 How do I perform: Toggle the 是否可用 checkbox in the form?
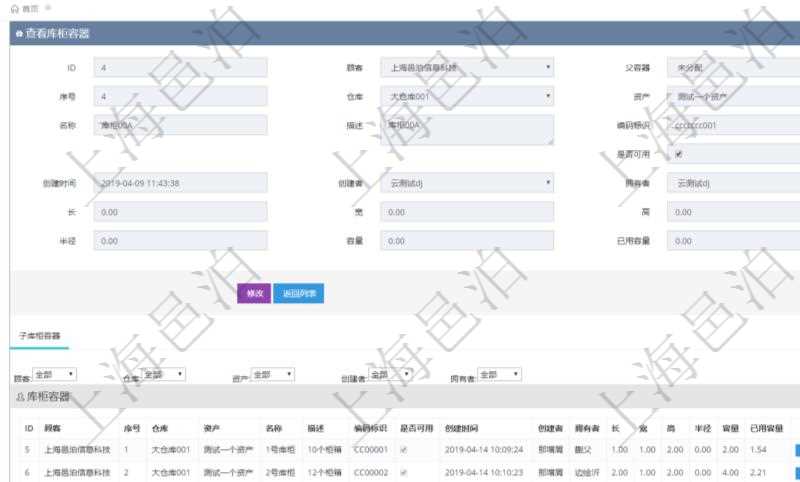coord(679,154)
